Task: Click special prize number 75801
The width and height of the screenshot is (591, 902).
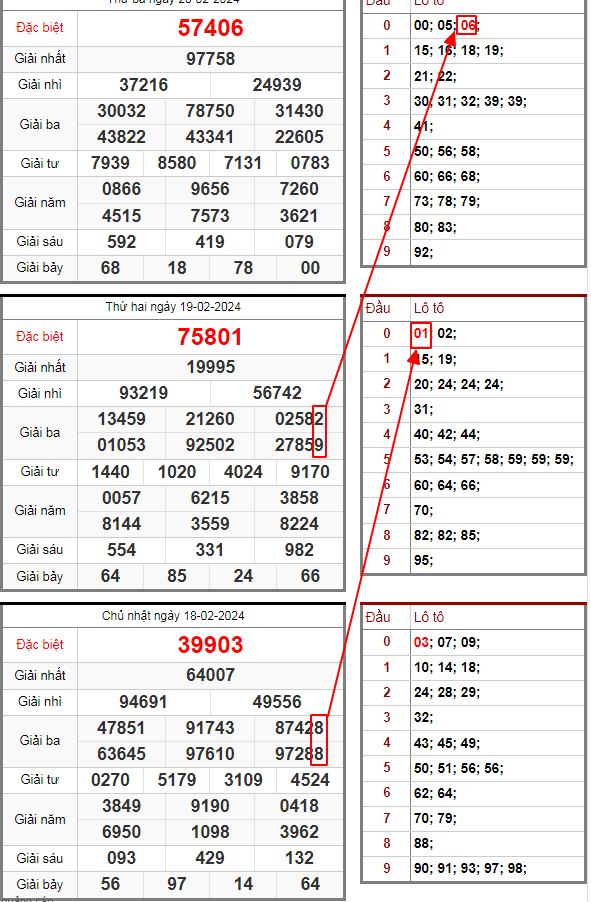Action: point(211,337)
